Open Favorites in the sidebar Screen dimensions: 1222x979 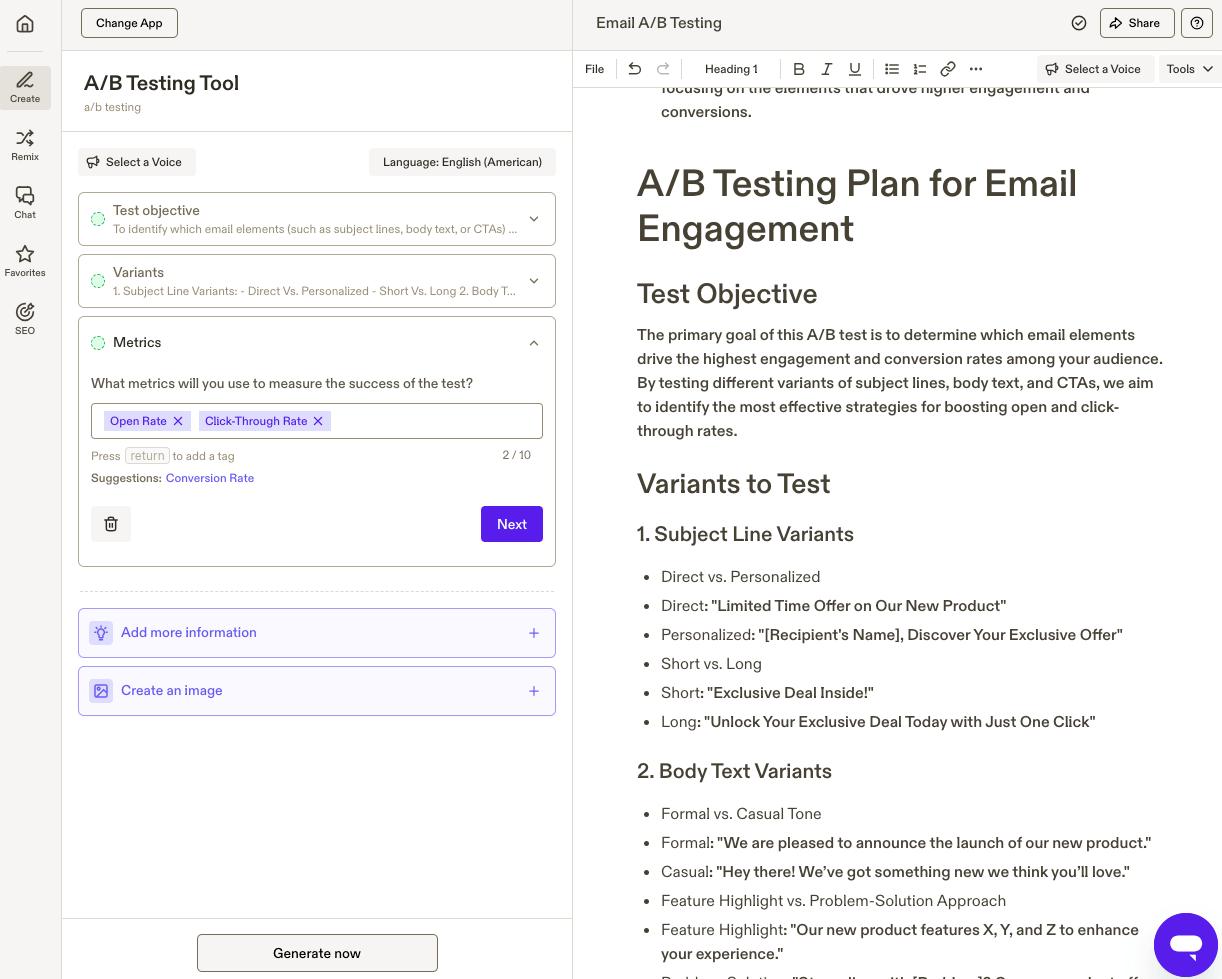point(25,261)
